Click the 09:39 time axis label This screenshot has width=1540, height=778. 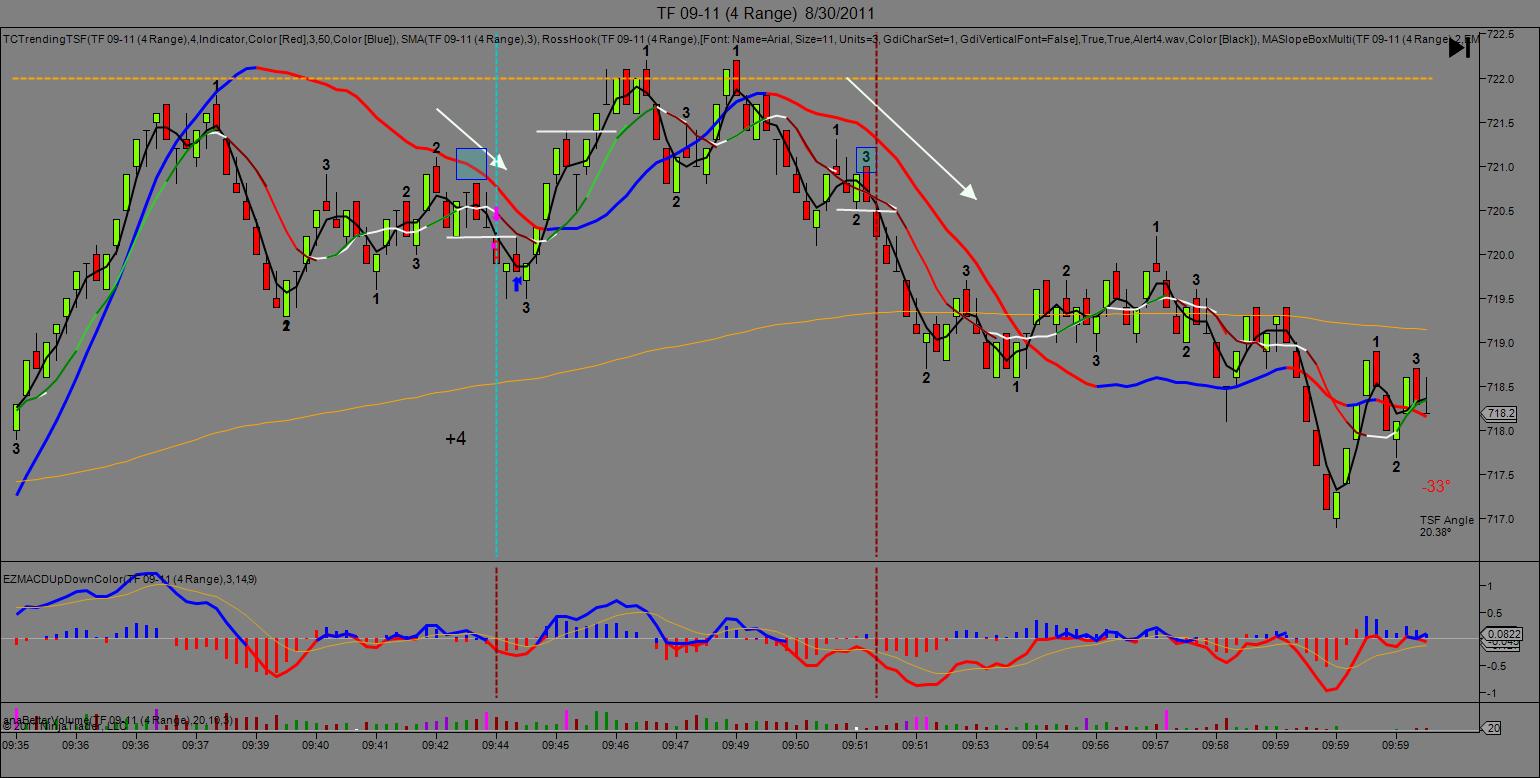[x=256, y=745]
